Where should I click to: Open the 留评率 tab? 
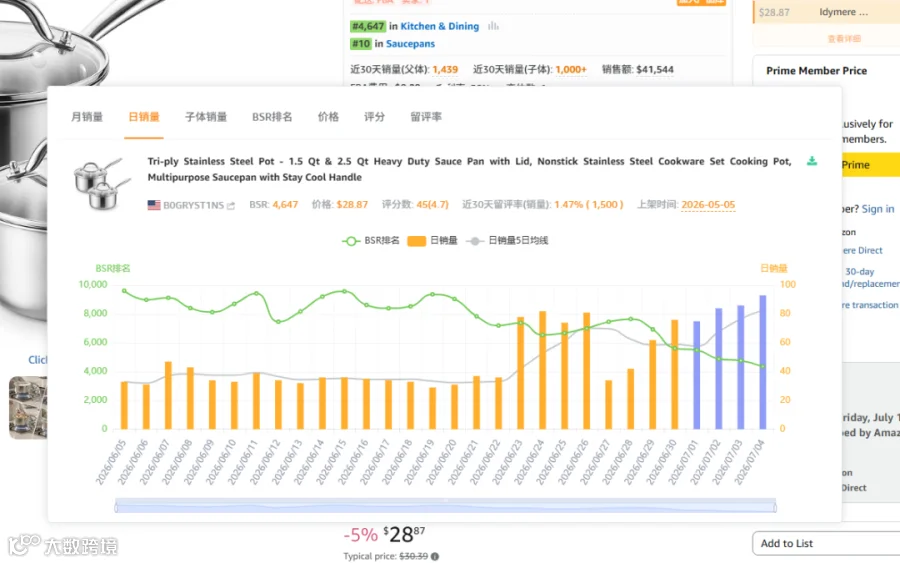point(426,117)
